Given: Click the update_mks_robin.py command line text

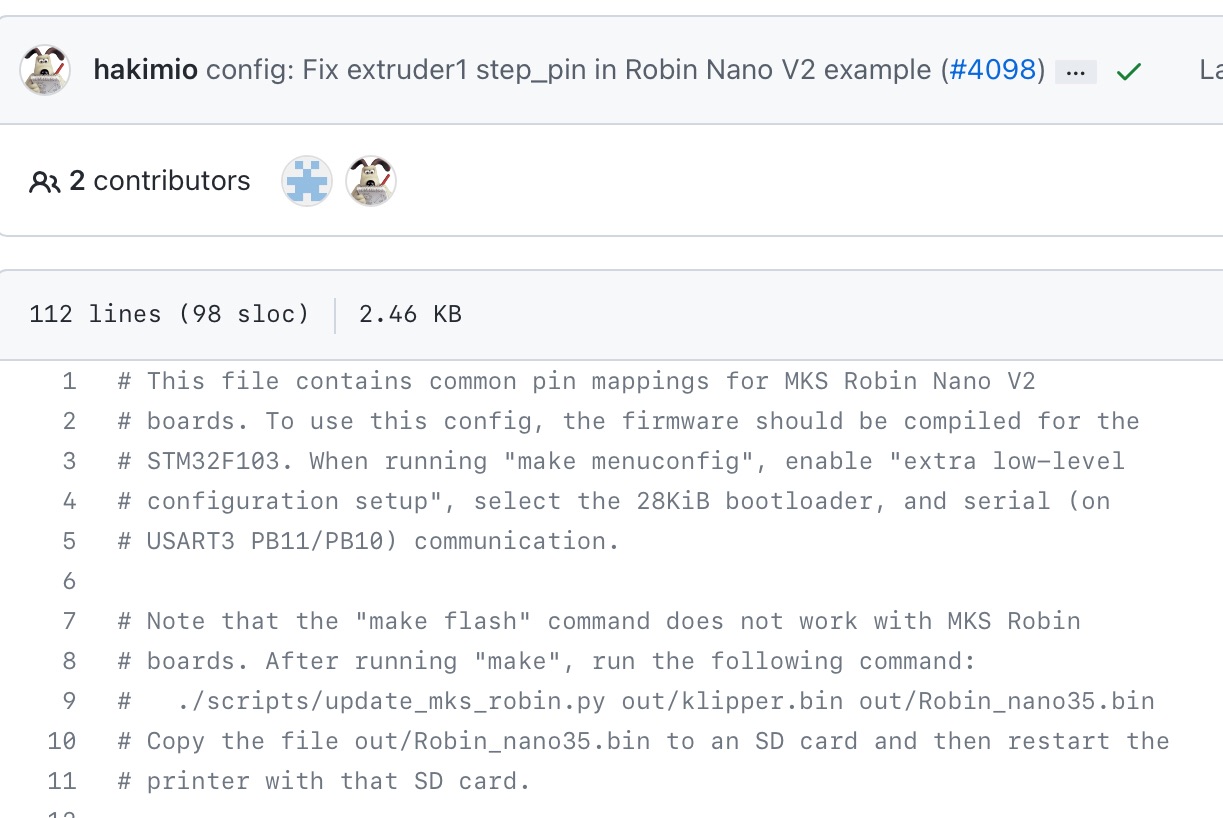Looking at the screenshot, I should point(636,701).
